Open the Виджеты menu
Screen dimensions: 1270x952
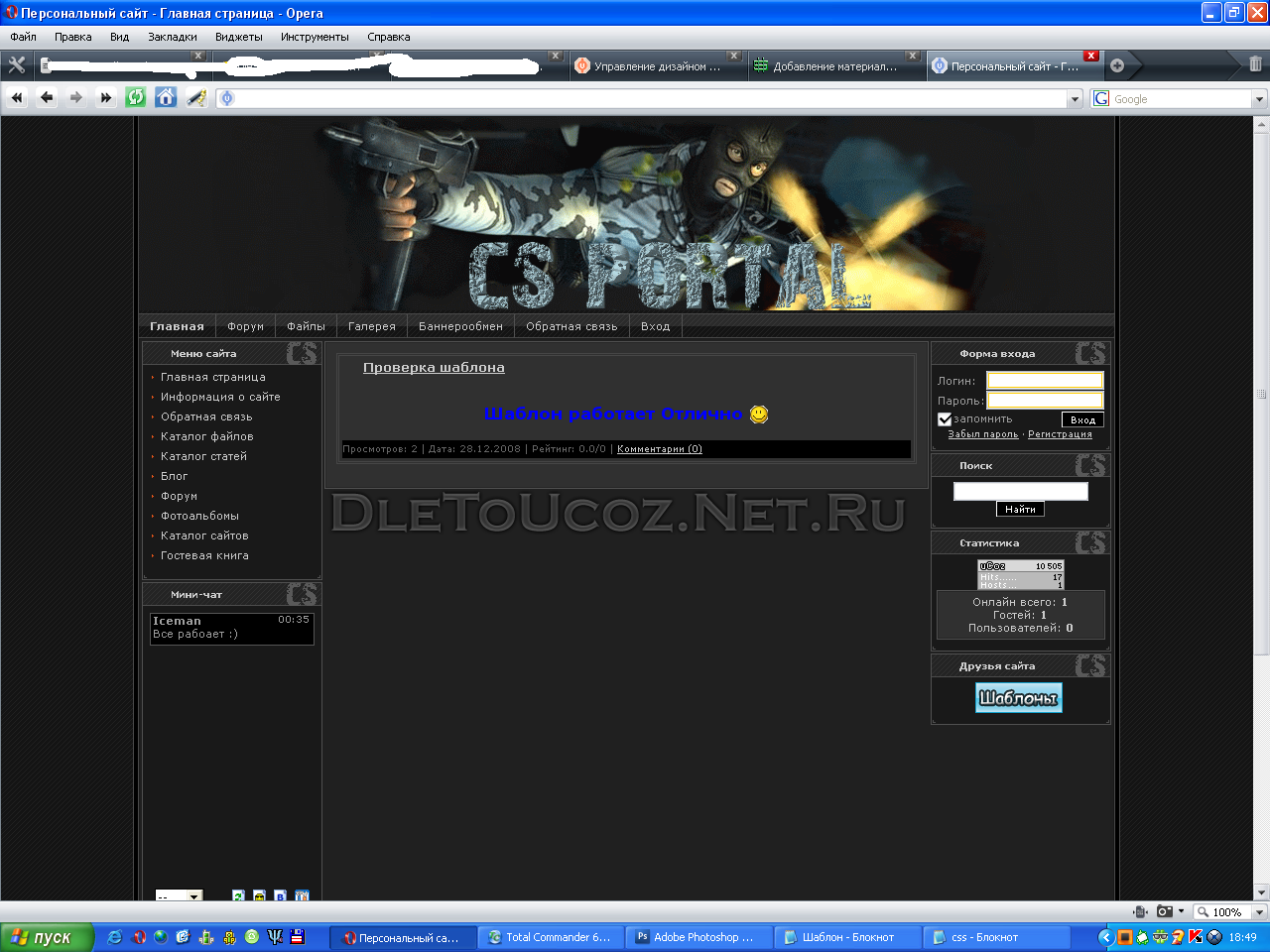[x=239, y=37]
